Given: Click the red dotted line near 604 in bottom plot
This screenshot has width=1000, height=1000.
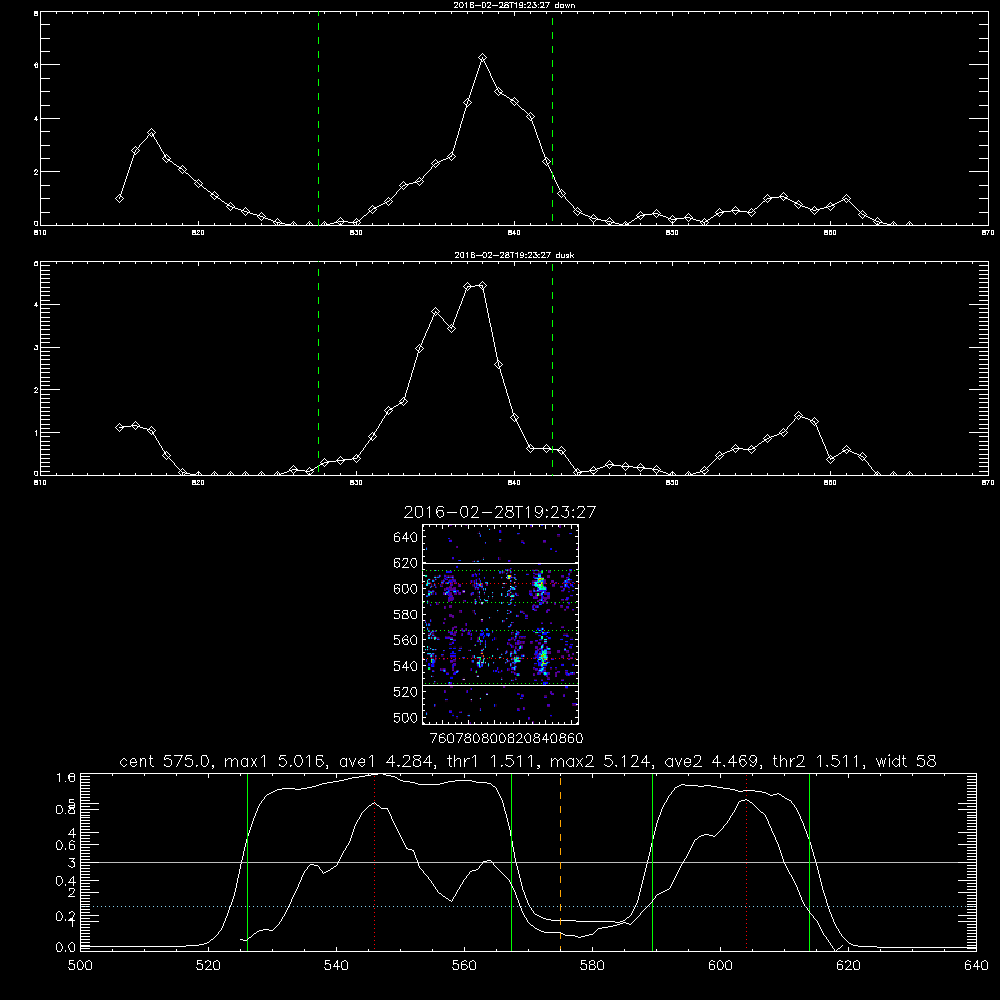Looking at the screenshot, I should point(746,861).
